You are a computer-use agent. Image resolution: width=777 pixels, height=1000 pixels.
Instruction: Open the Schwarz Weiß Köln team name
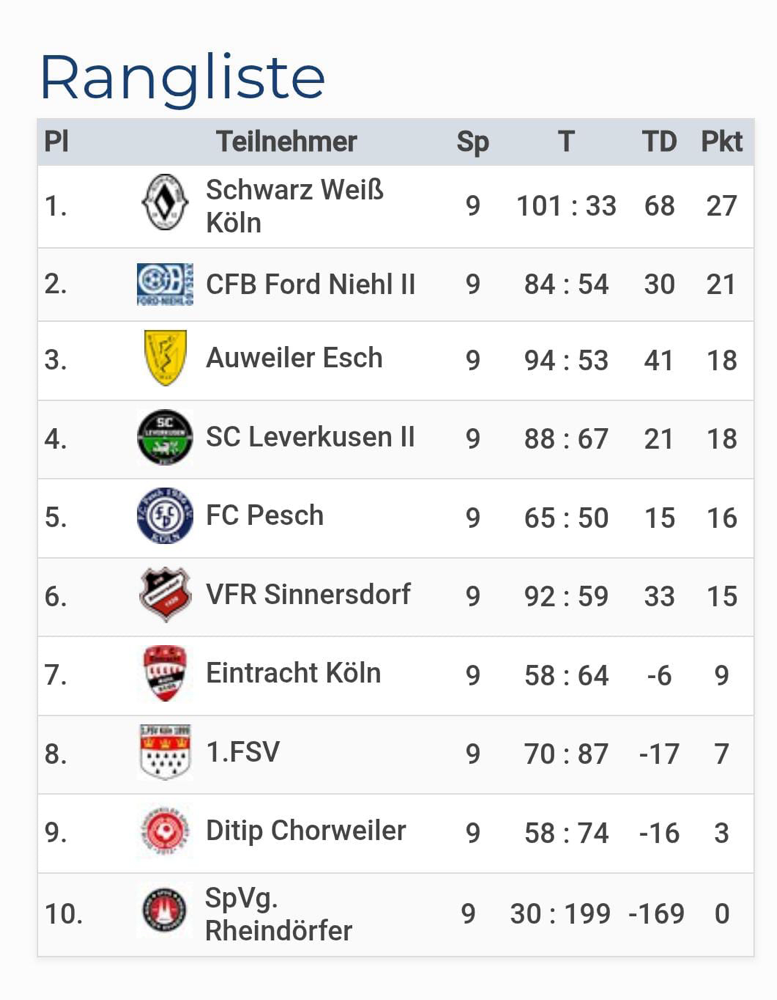pos(295,206)
